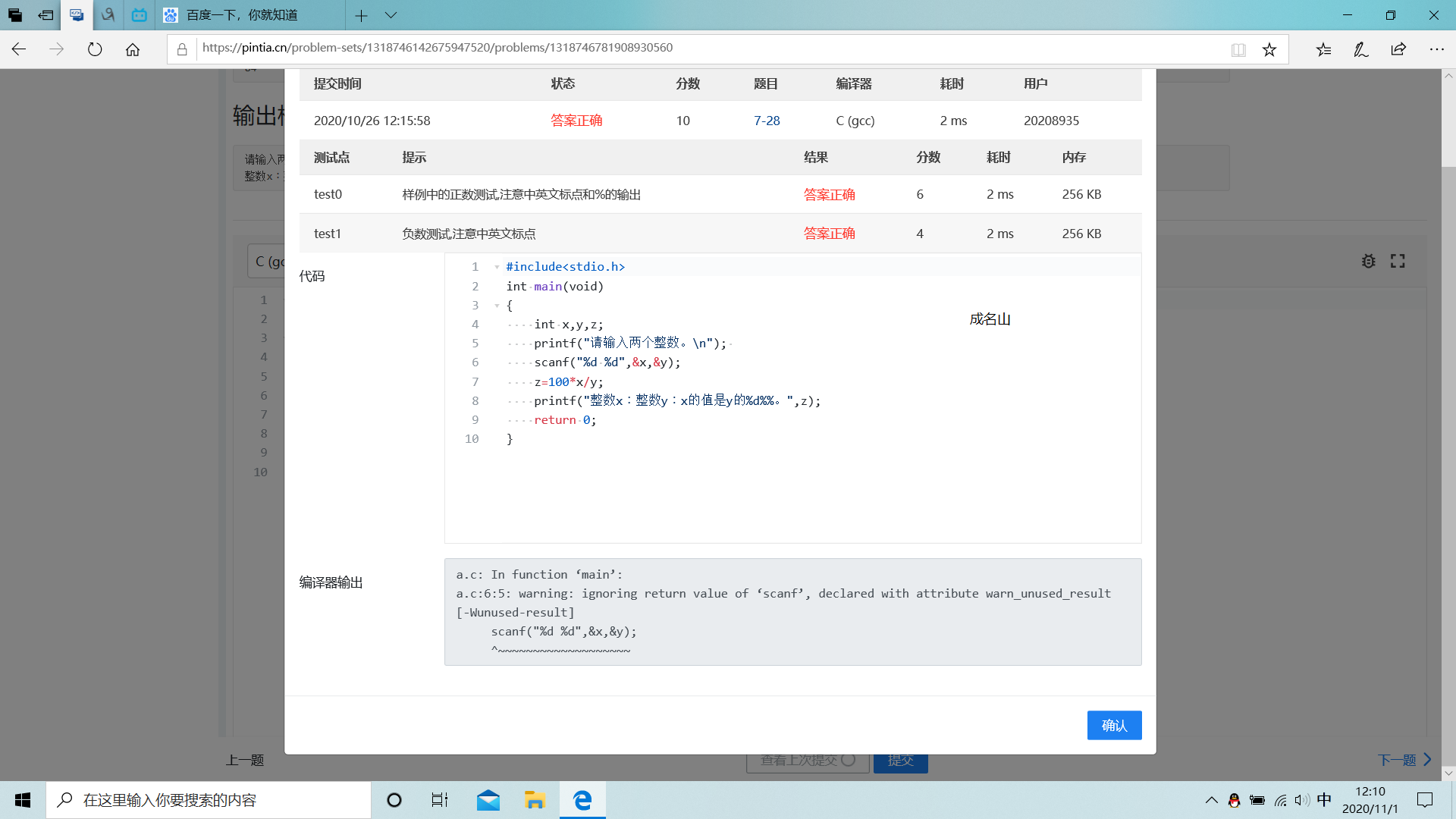Image resolution: width=1456 pixels, height=819 pixels.
Task: Click the browser refresh icon
Action: coord(95,49)
